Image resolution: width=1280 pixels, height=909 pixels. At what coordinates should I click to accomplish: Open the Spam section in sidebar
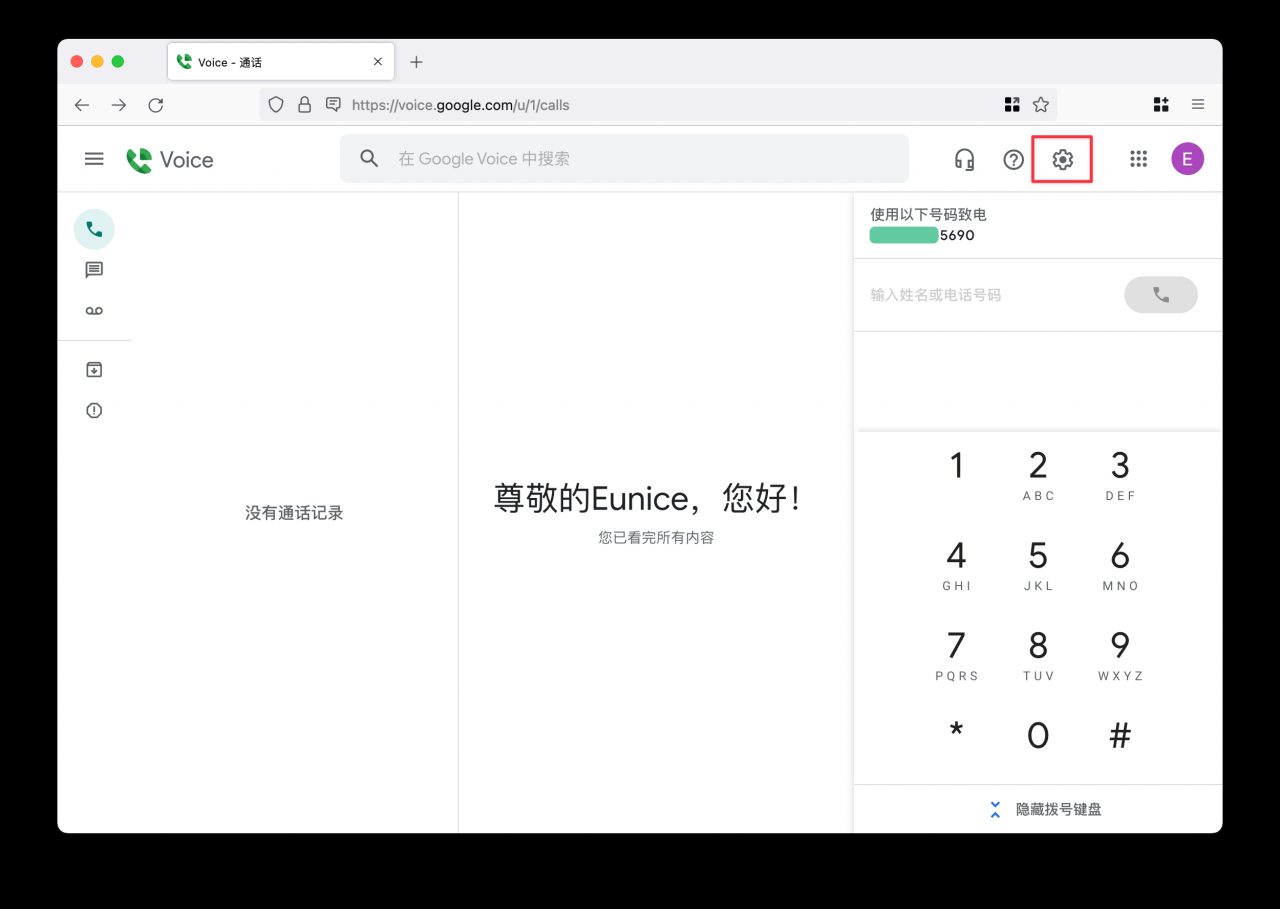coord(94,410)
